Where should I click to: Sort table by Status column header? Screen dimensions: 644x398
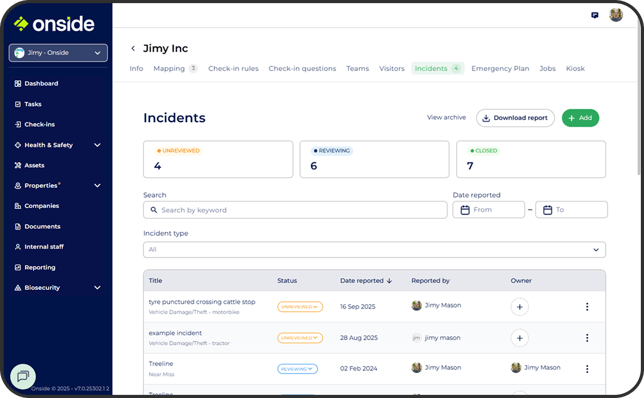pos(287,281)
